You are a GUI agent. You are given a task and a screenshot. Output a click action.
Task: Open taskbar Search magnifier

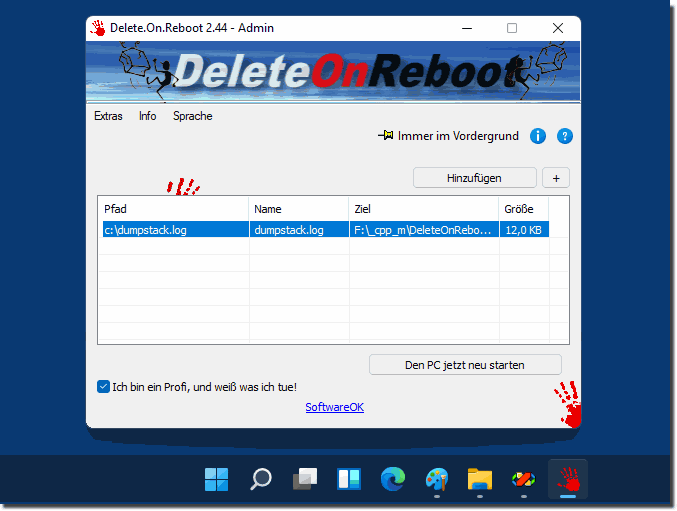[261, 479]
